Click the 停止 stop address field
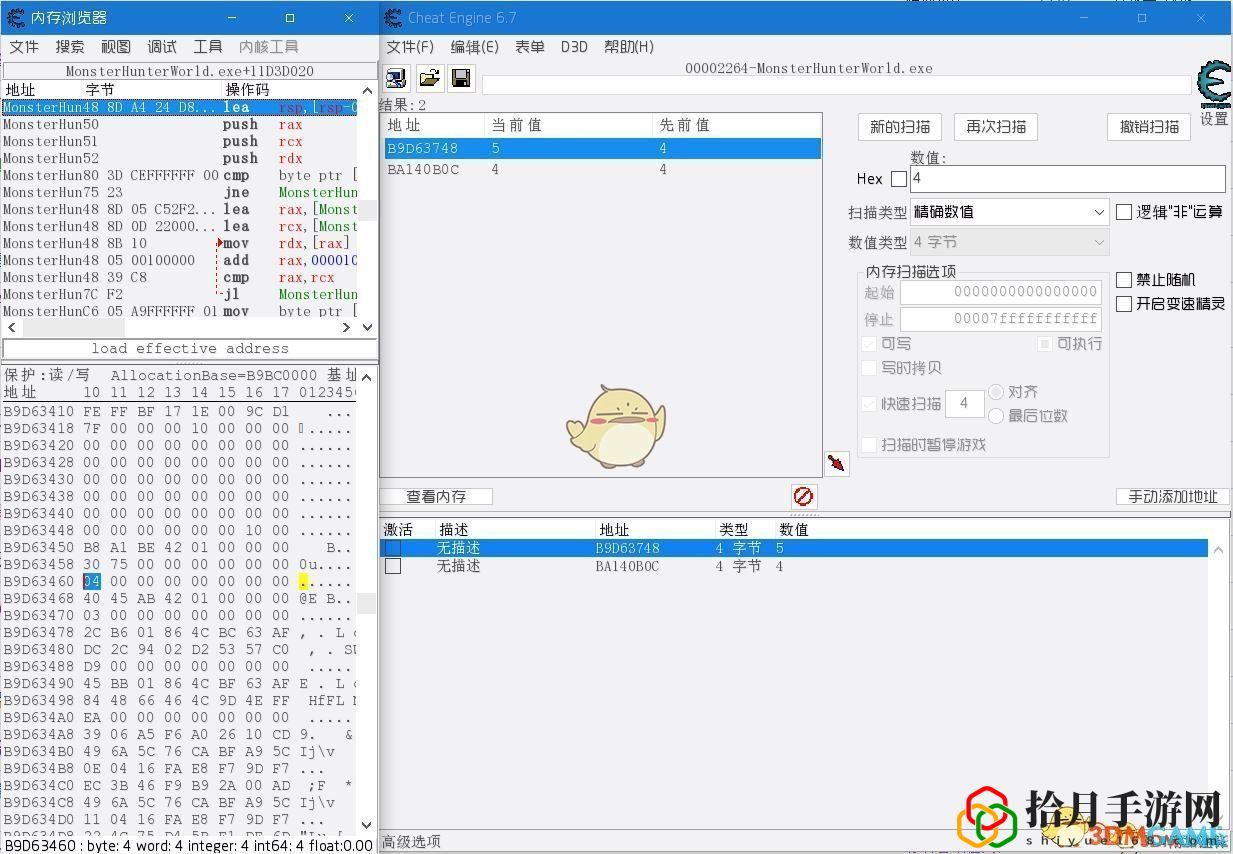Viewport: 1233px width, 854px height. pos(1001,319)
